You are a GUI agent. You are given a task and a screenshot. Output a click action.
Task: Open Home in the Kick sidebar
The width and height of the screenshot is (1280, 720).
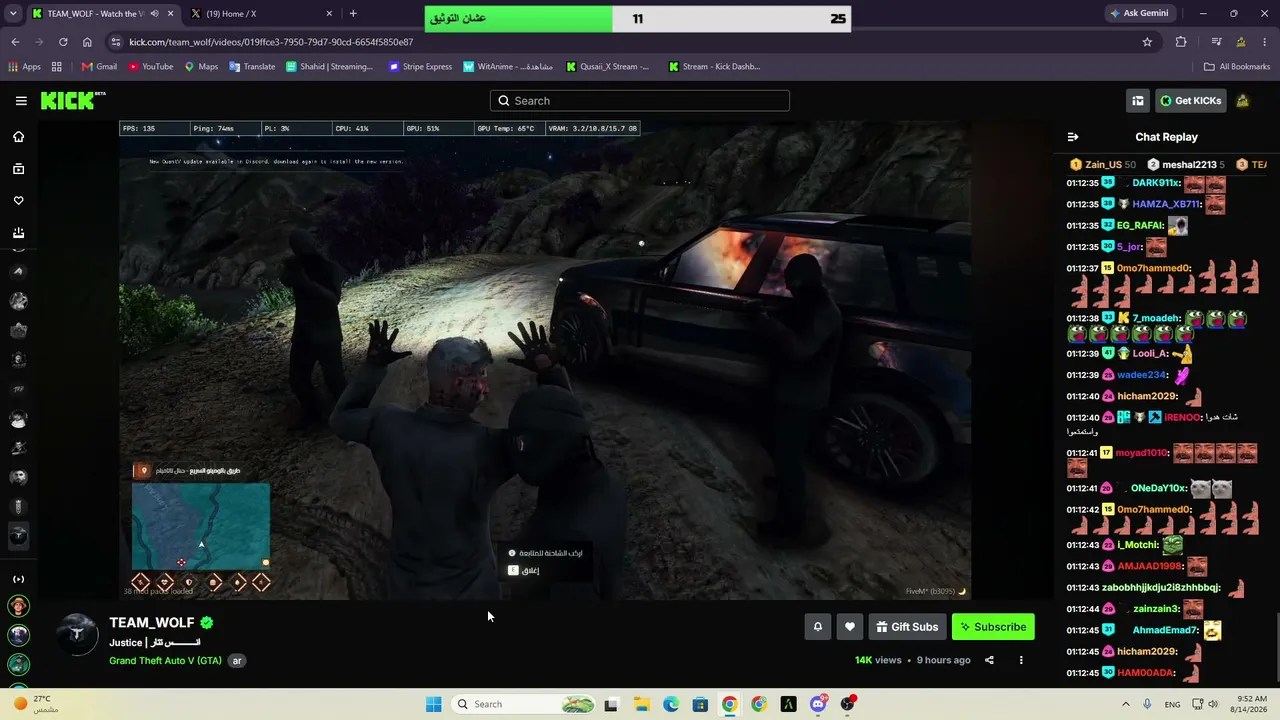click(18, 137)
